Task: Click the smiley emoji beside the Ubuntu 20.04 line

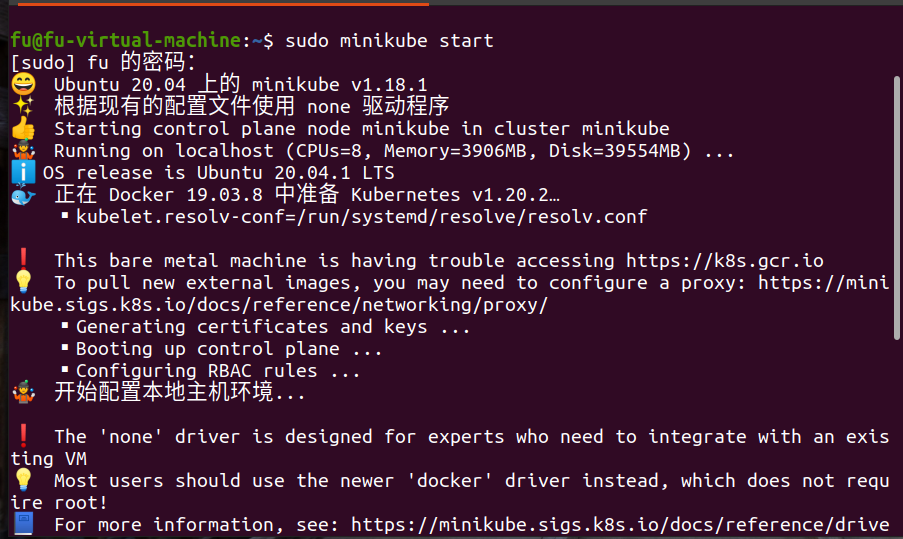Action: (x=22, y=85)
